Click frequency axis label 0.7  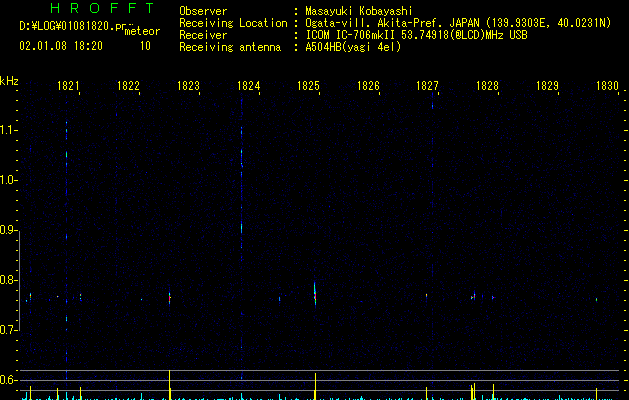coord(8,330)
